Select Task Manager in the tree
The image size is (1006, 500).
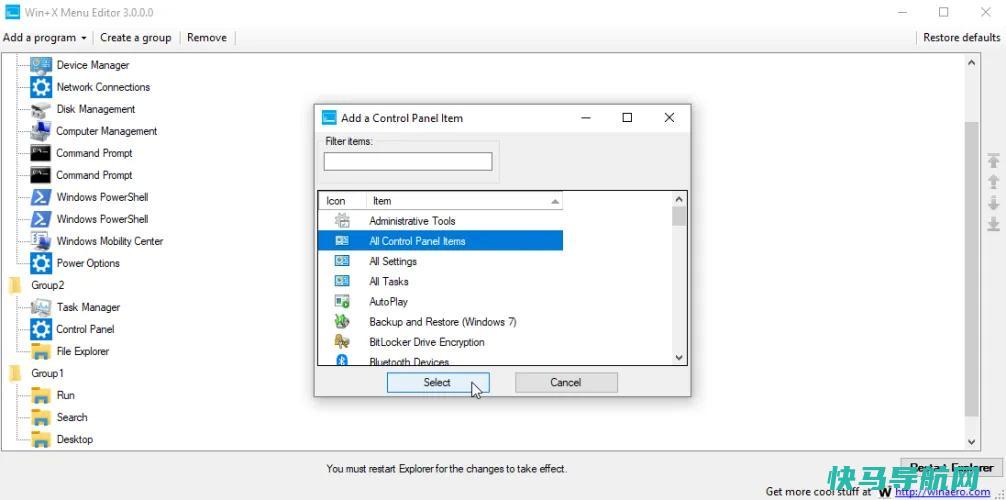click(x=88, y=307)
